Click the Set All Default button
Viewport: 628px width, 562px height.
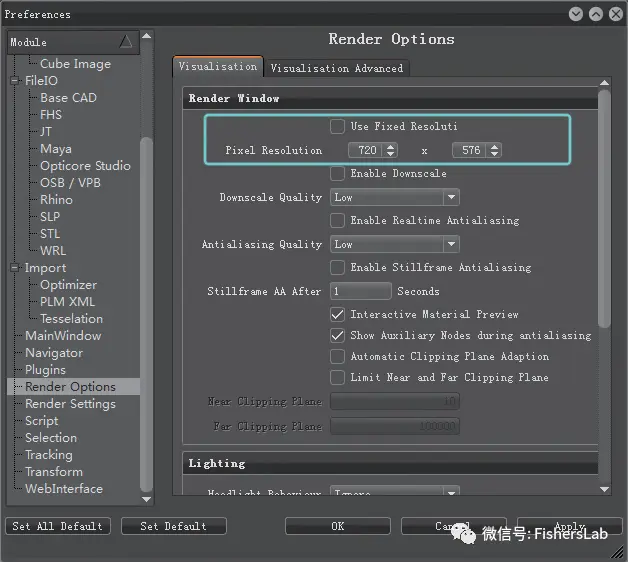click(58, 526)
